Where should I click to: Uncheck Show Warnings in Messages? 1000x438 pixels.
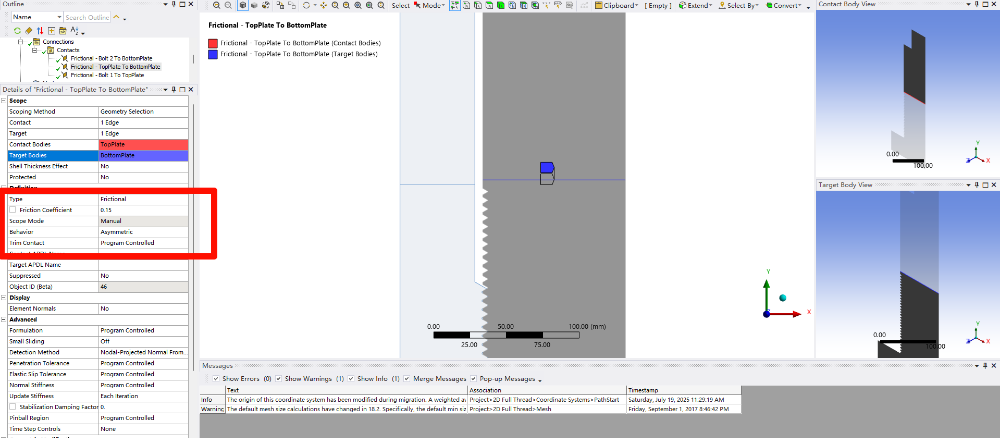click(x=278, y=379)
